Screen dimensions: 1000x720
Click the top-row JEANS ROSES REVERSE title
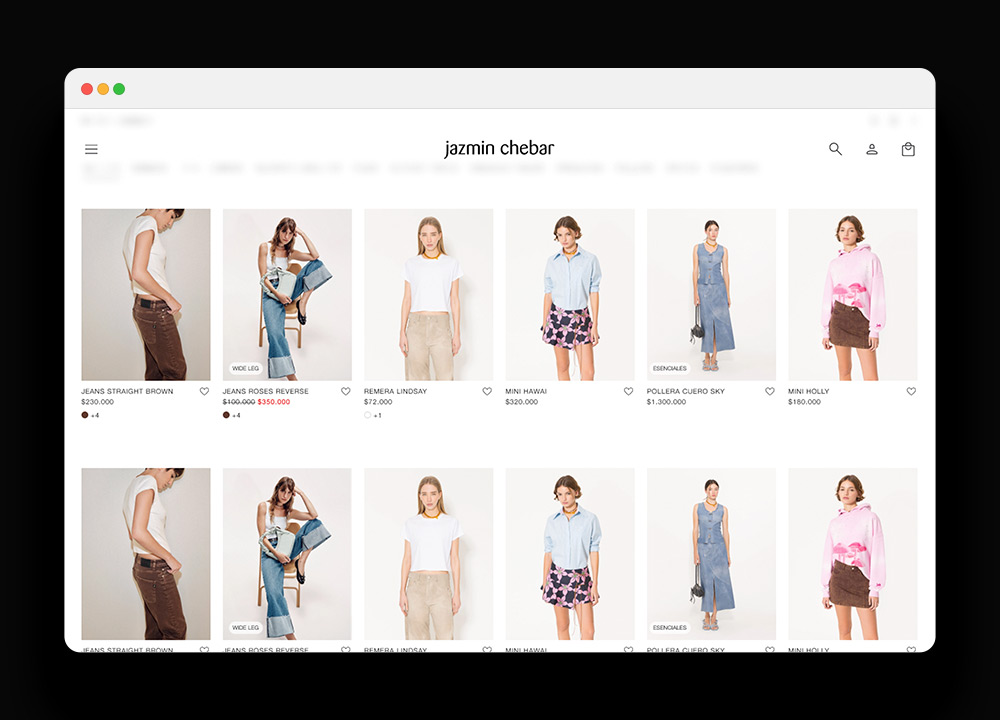pos(265,391)
